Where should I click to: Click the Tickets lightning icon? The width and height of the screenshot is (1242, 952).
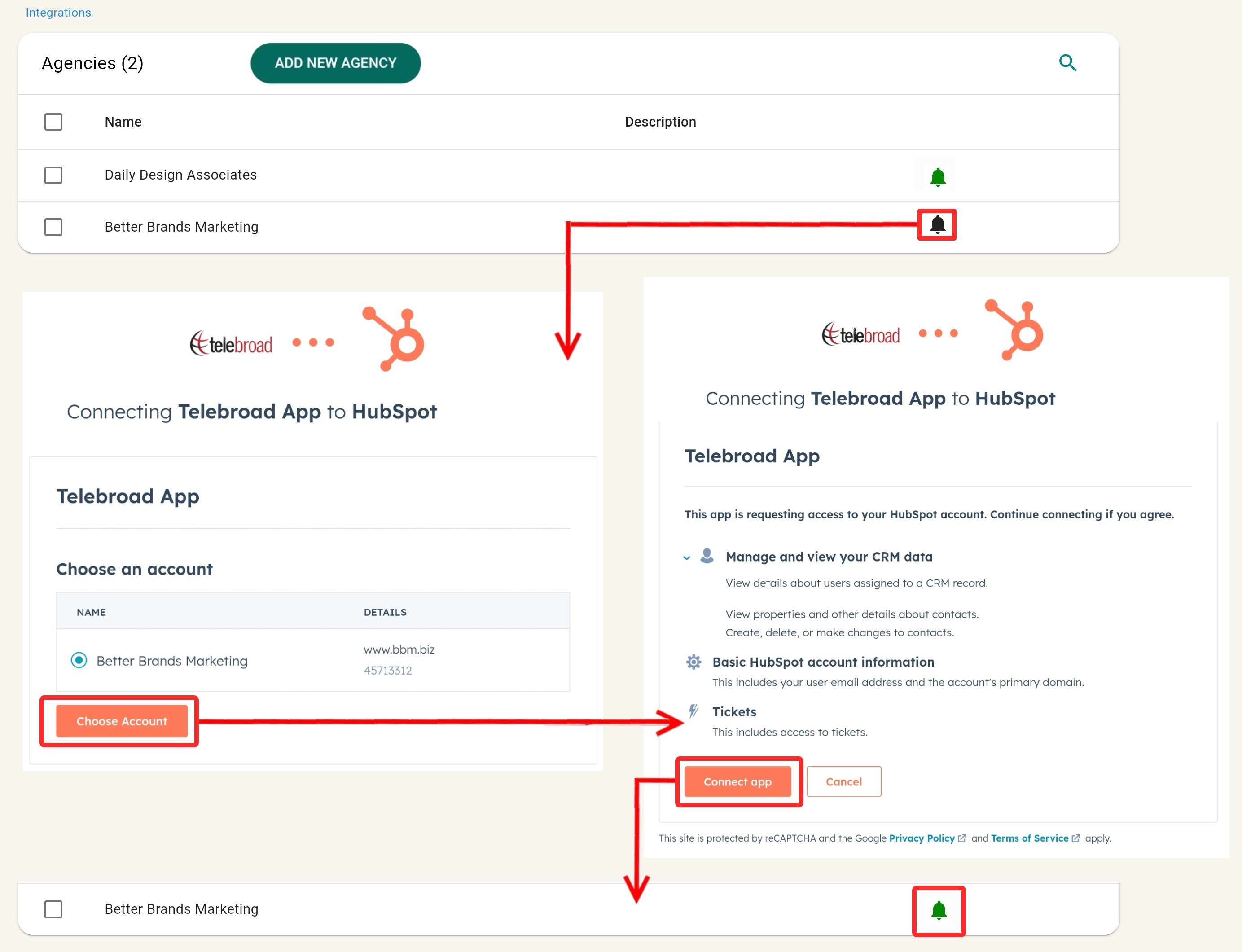[693, 711]
